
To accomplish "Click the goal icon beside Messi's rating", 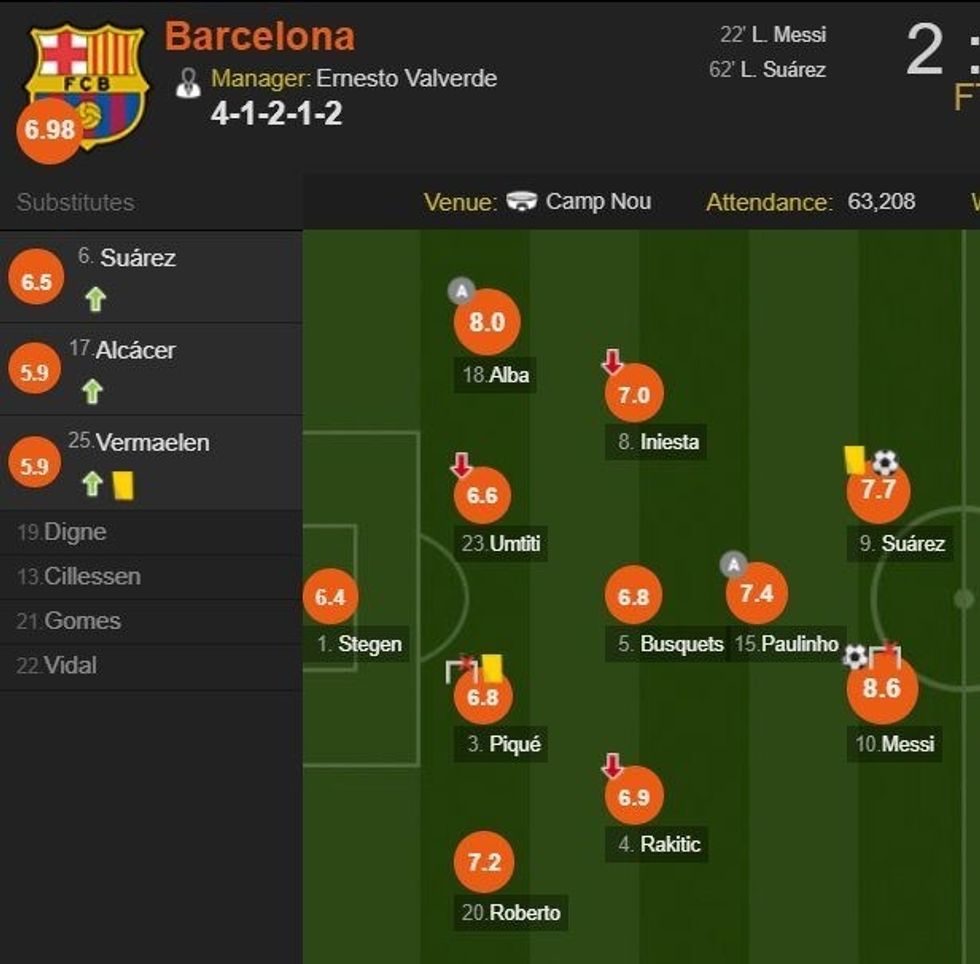I will pyautogui.click(x=856, y=656).
